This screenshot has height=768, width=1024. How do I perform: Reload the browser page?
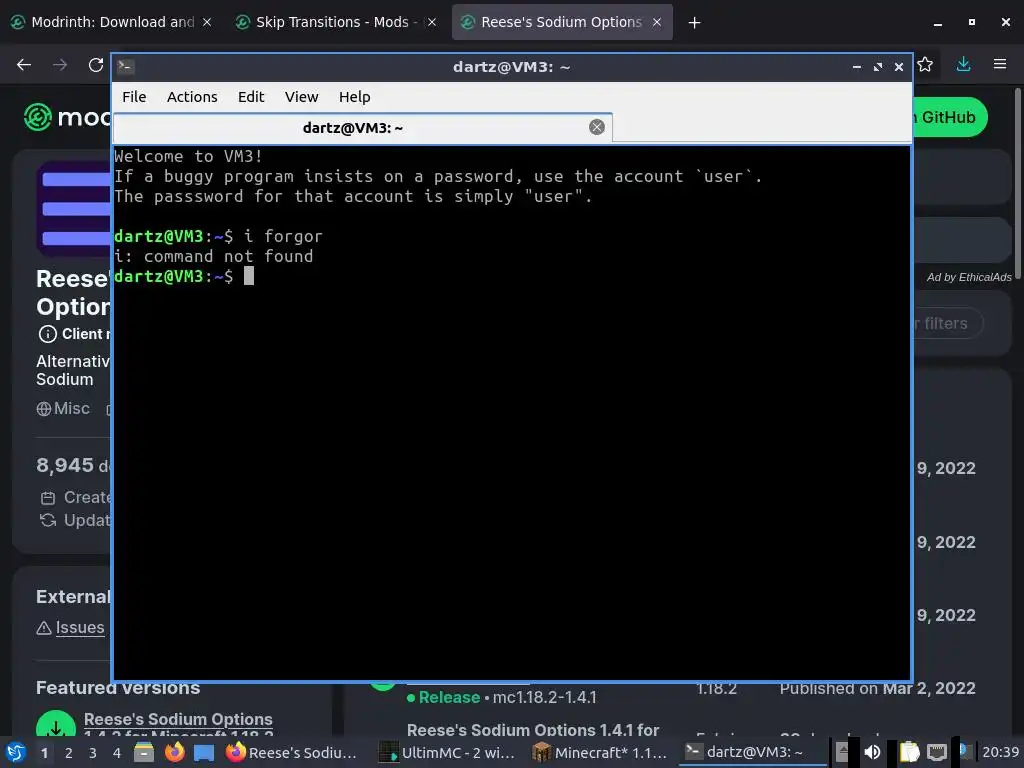pos(96,65)
